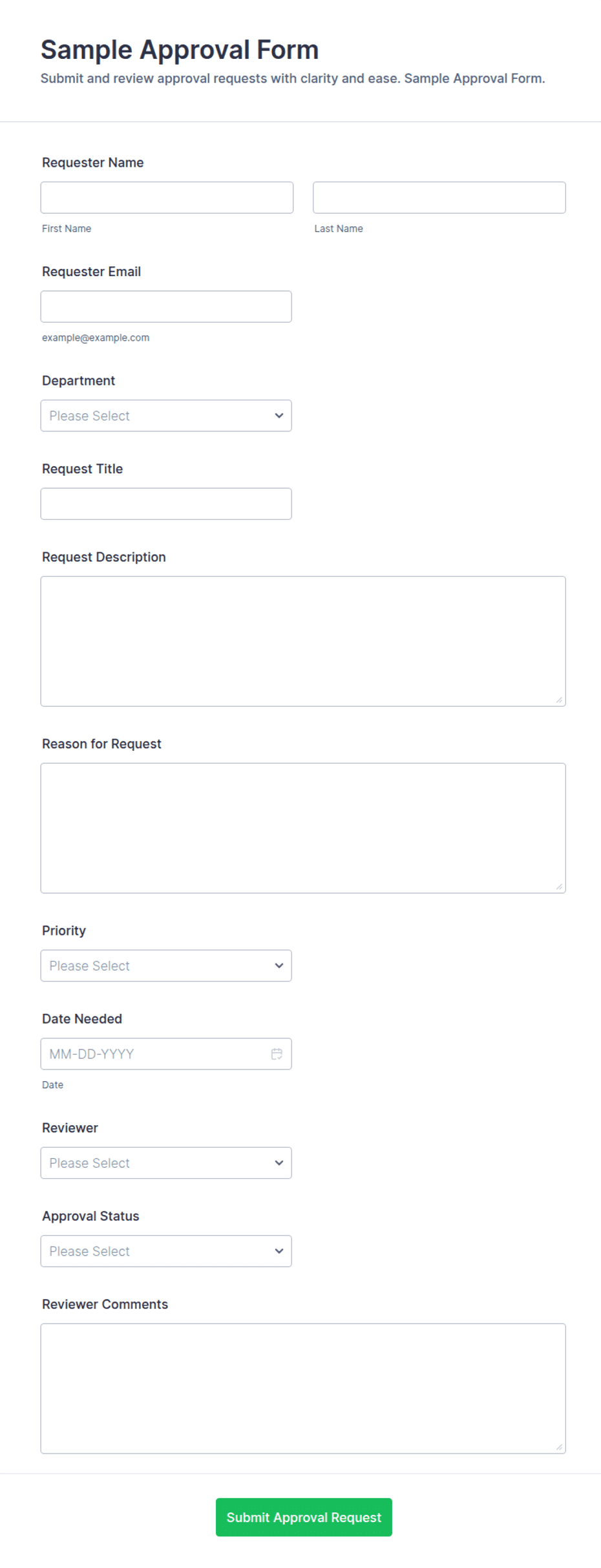Focus the First Name field
Image resolution: width=601 pixels, height=1568 pixels.
click(167, 197)
